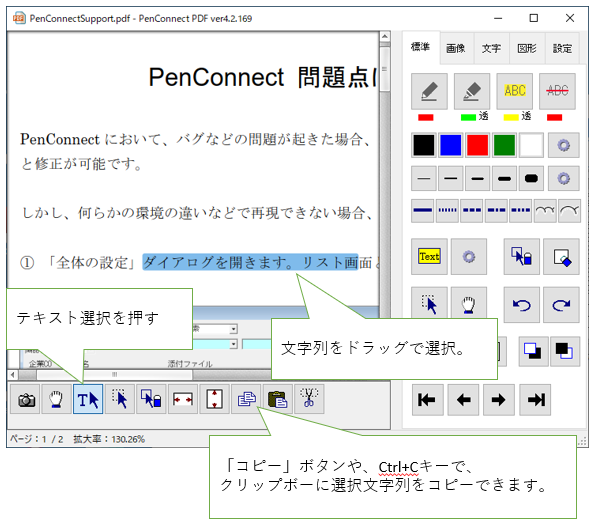The height and width of the screenshot is (527, 597).
Task: Pick the green color swatch
Action: point(504,145)
